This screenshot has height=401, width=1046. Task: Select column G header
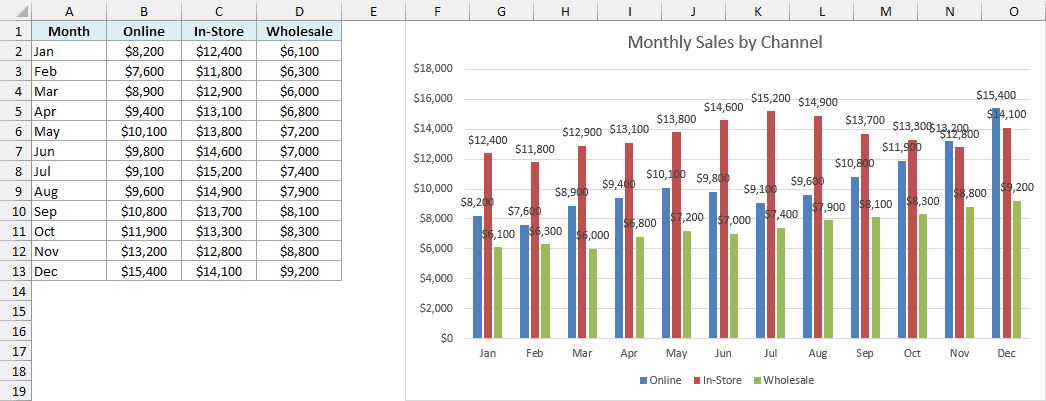501,11
